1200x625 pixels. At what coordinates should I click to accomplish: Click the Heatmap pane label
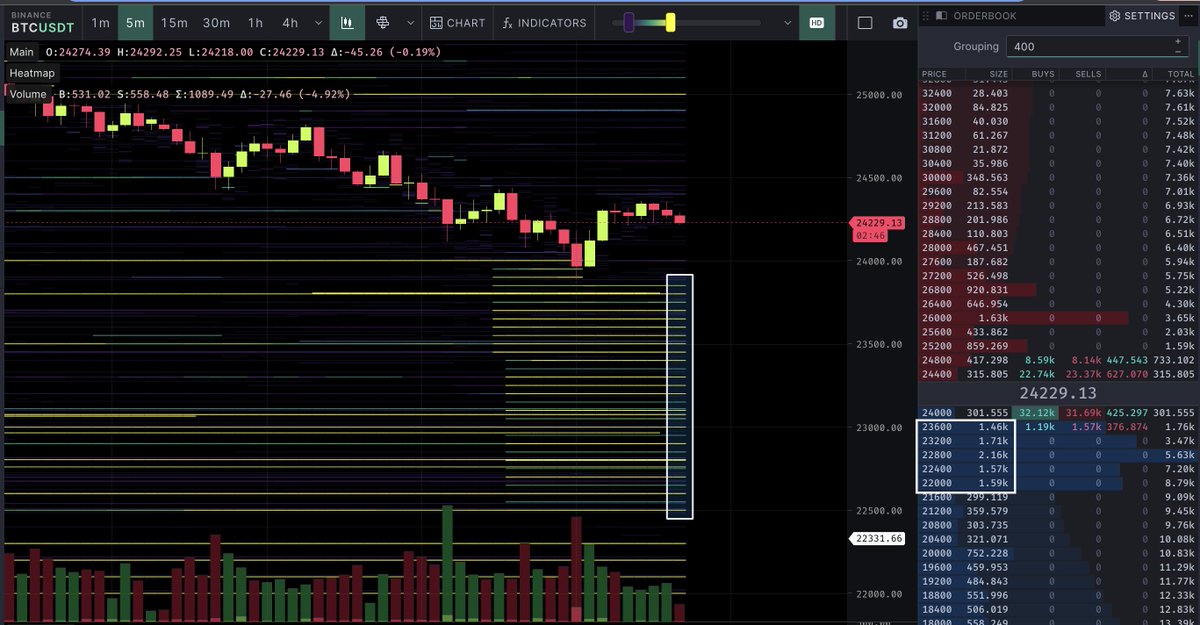32,73
